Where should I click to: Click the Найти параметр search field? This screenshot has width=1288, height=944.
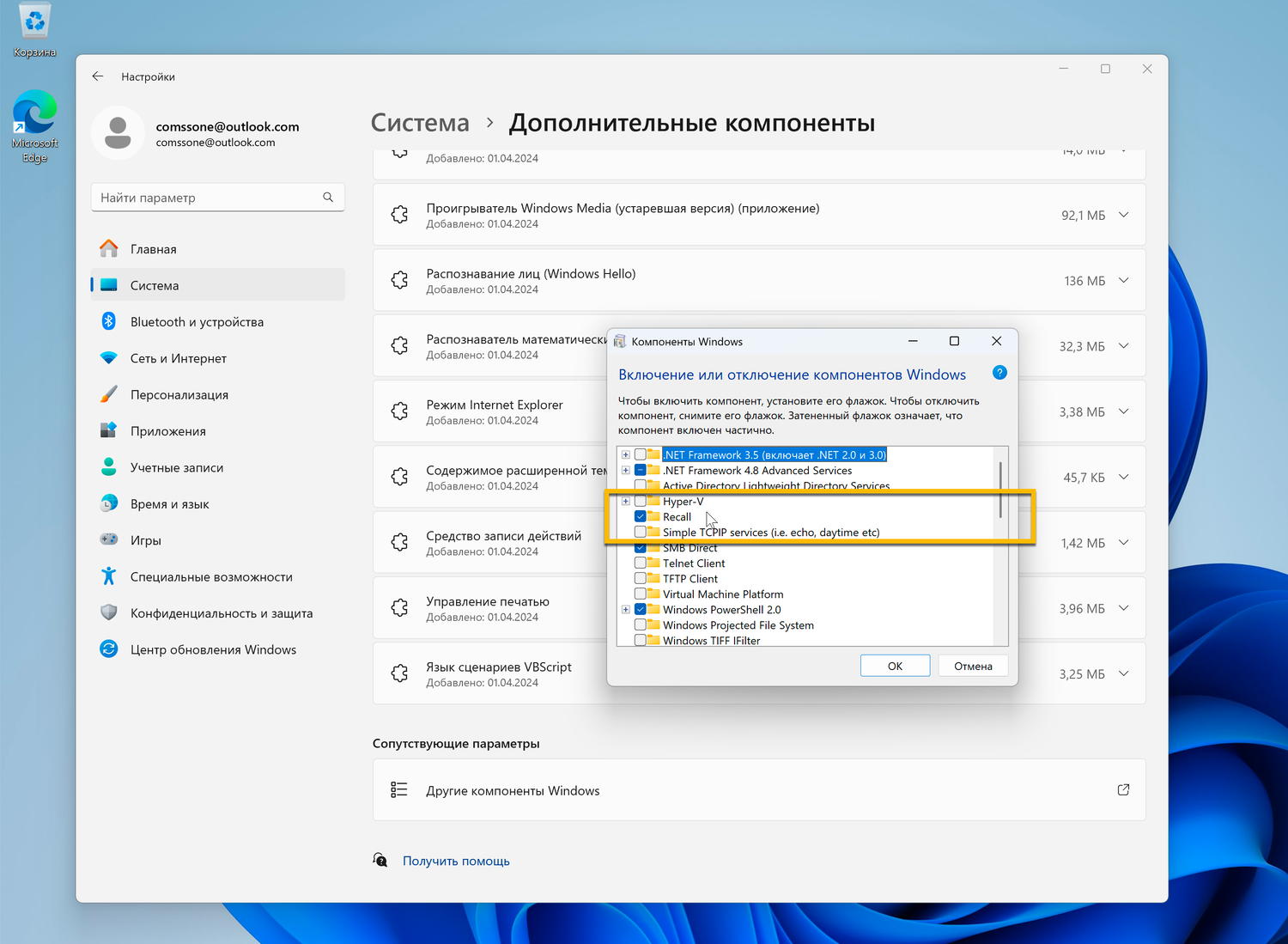tap(217, 198)
